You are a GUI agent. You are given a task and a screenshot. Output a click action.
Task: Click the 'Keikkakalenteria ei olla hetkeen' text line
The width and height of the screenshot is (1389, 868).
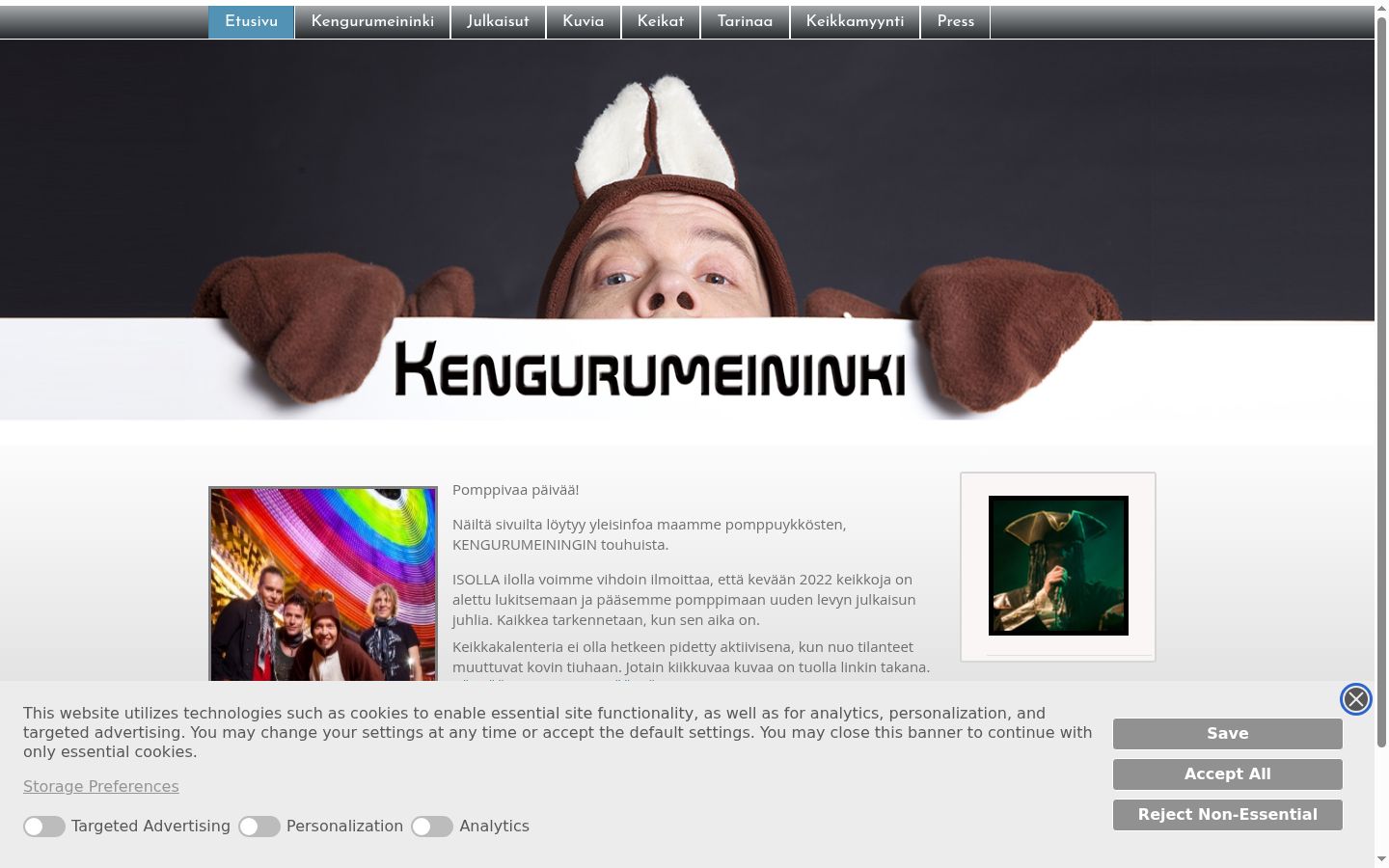click(683, 647)
